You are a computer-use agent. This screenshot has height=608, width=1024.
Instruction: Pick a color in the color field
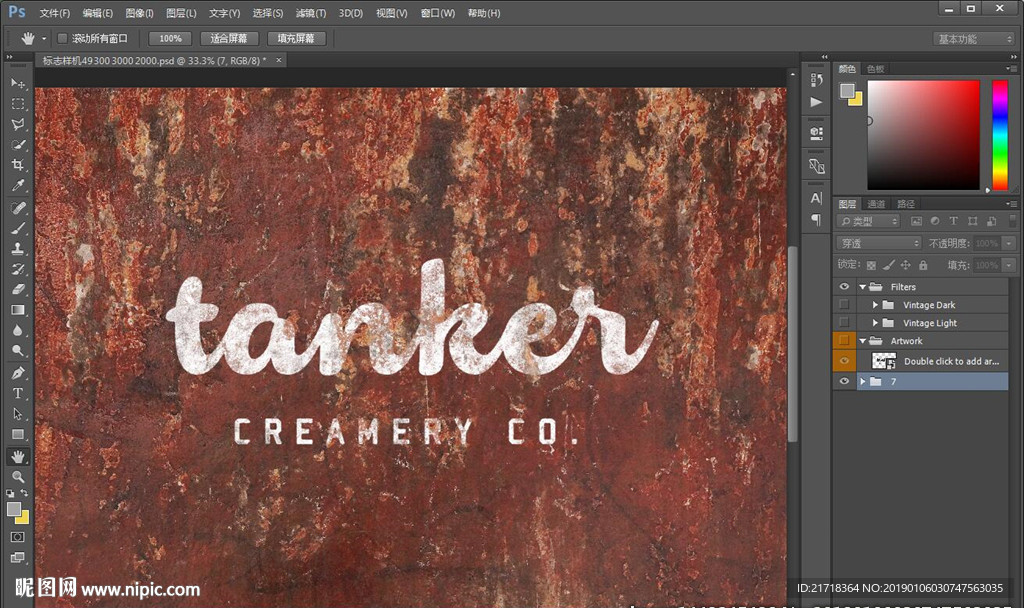pos(923,135)
